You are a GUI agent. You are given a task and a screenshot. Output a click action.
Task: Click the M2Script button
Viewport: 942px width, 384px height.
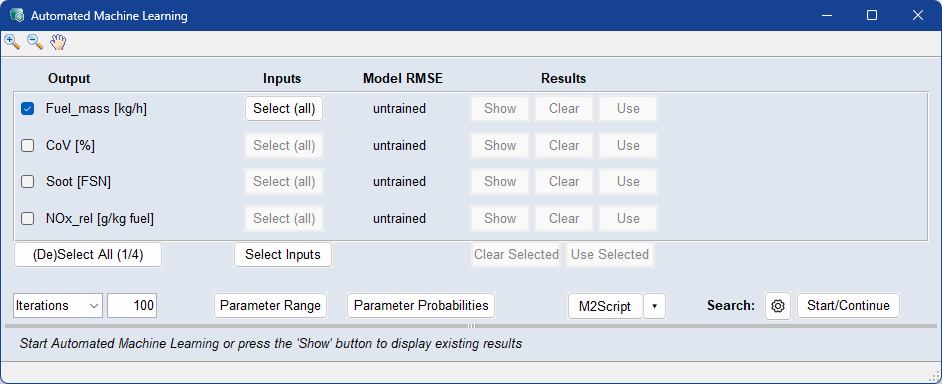coord(605,306)
